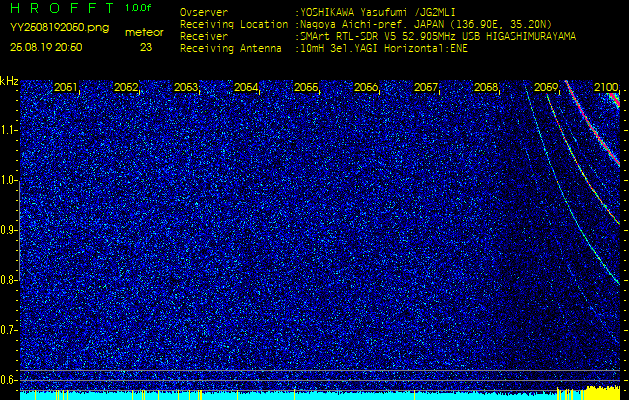
Task: Click the 2051 time marker
Action: tap(66, 87)
